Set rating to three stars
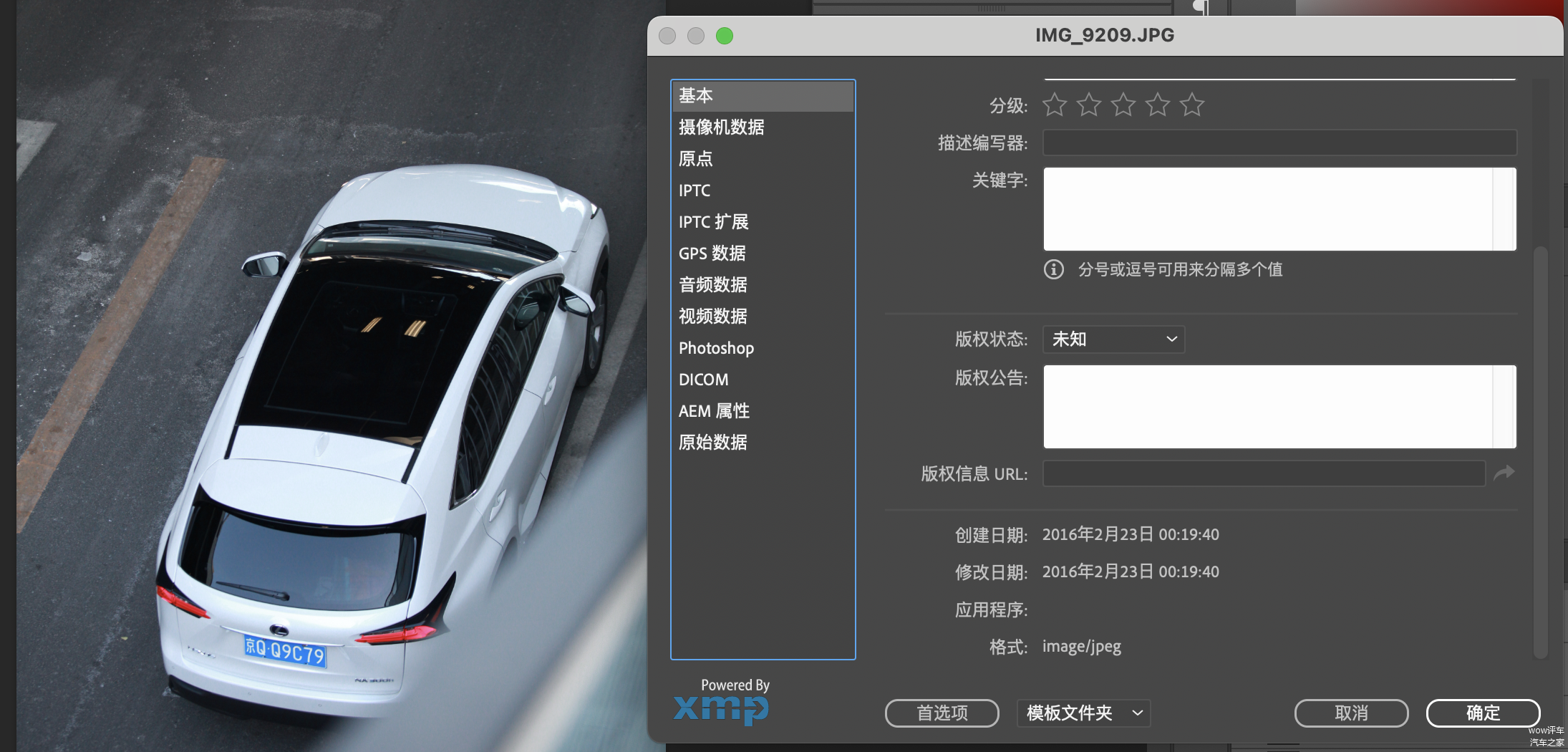The image size is (1568, 752). click(1123, 105)
